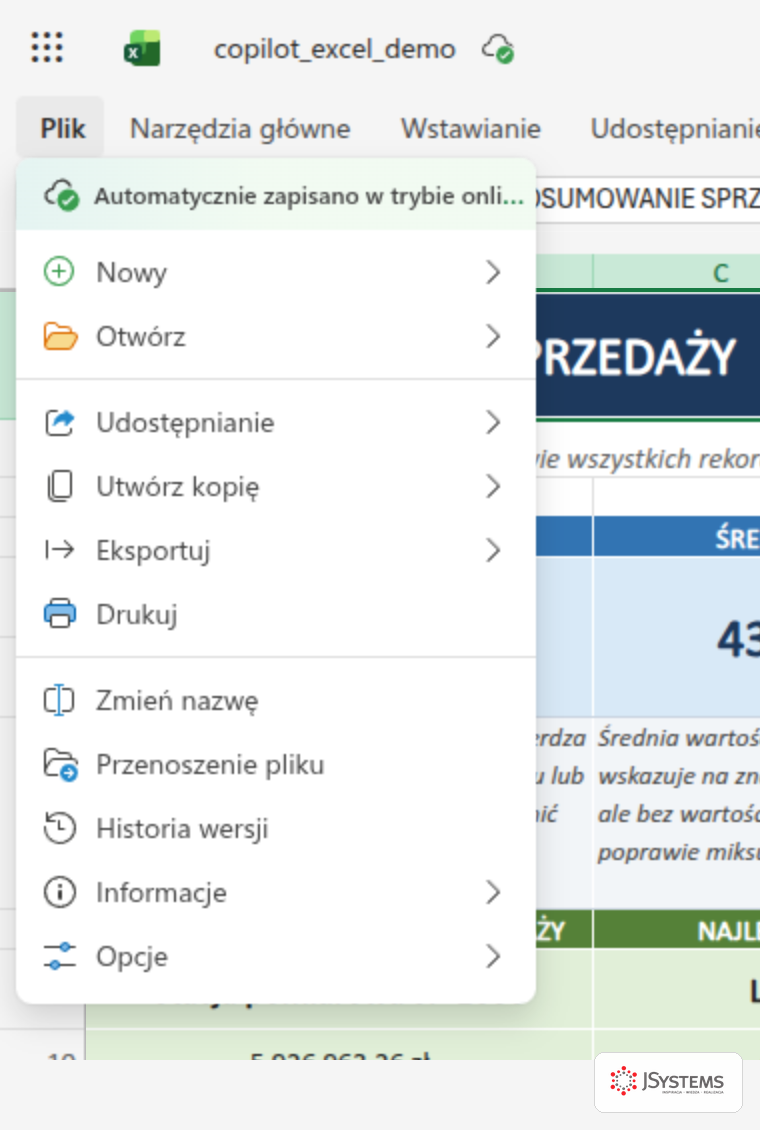The width and height of the screenshot is (760, 1130).
Task: Select the Eksportuj menu entry
Action: 276,551
